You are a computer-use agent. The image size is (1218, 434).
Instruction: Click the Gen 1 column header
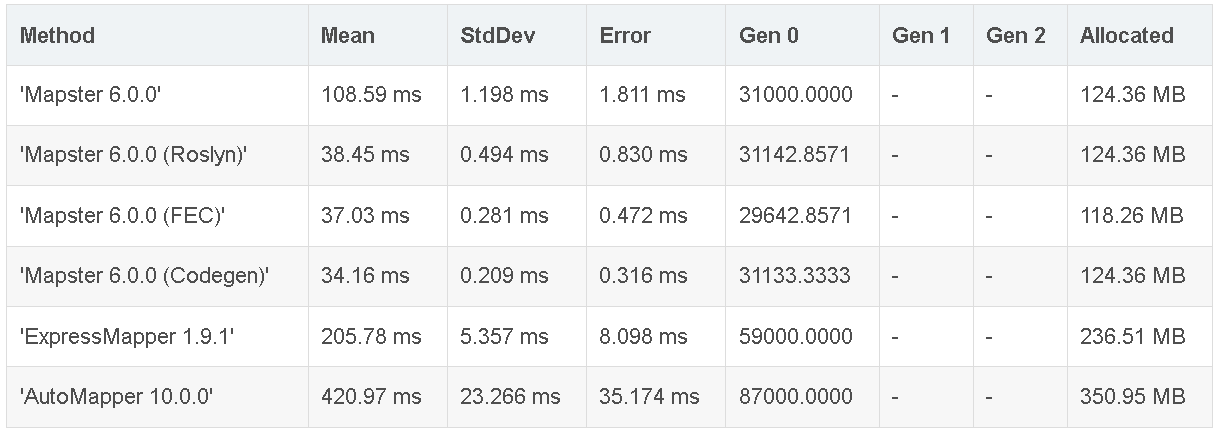point(921,35)
